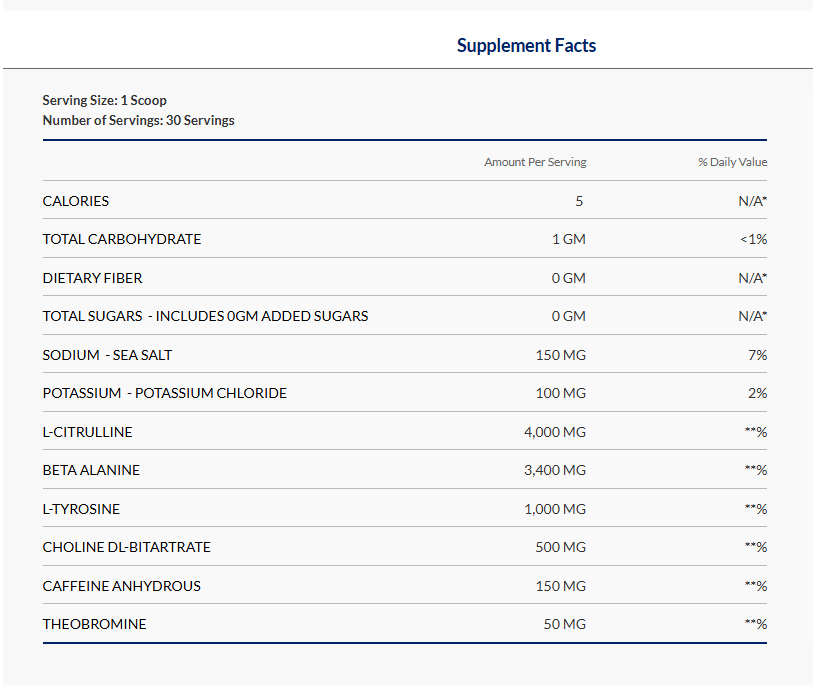The width and height of the screenshot is (813, 690).
Task: Click the TOTAL SUGARS row label
Action: [x=205, y=317]
